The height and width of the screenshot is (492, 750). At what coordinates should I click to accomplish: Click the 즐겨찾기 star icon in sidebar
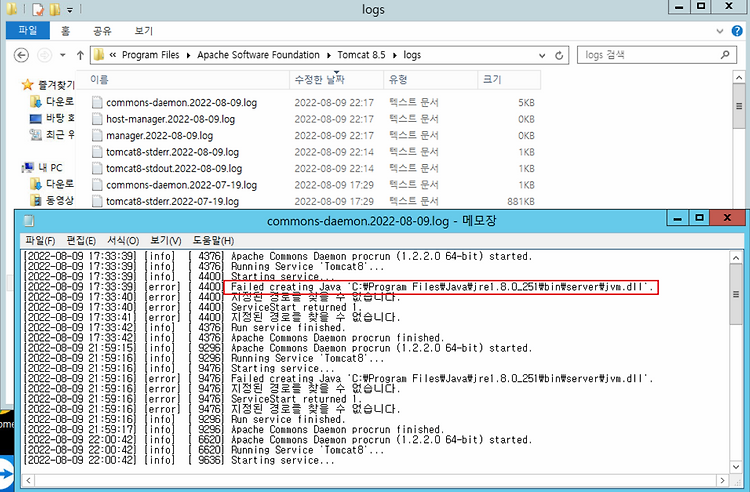pos(27,85)
